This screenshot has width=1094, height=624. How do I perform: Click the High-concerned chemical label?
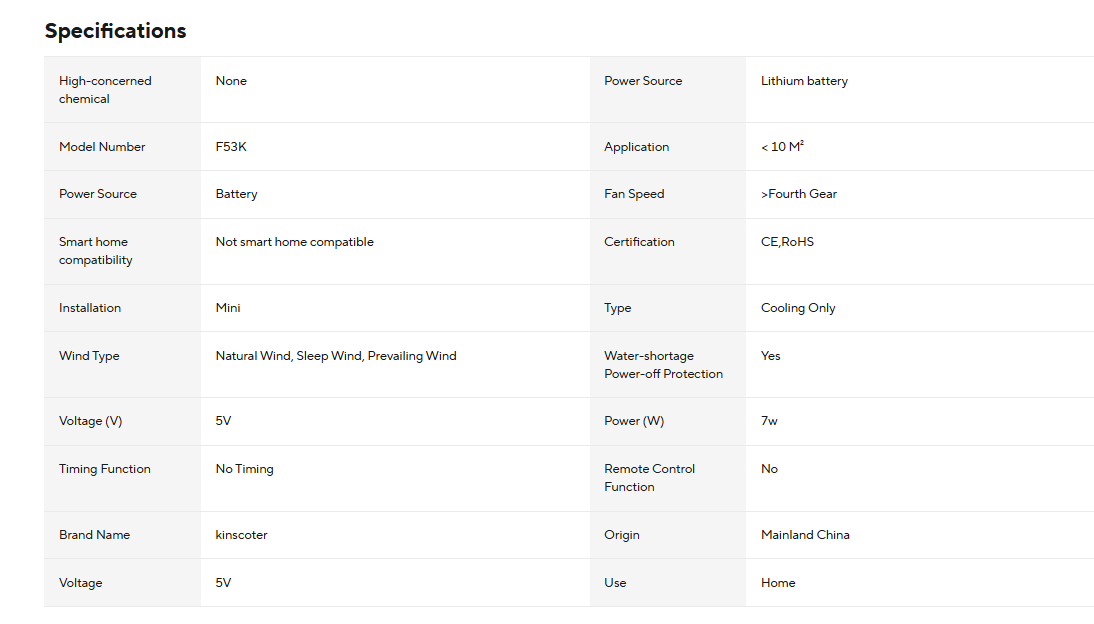(105, 89)
